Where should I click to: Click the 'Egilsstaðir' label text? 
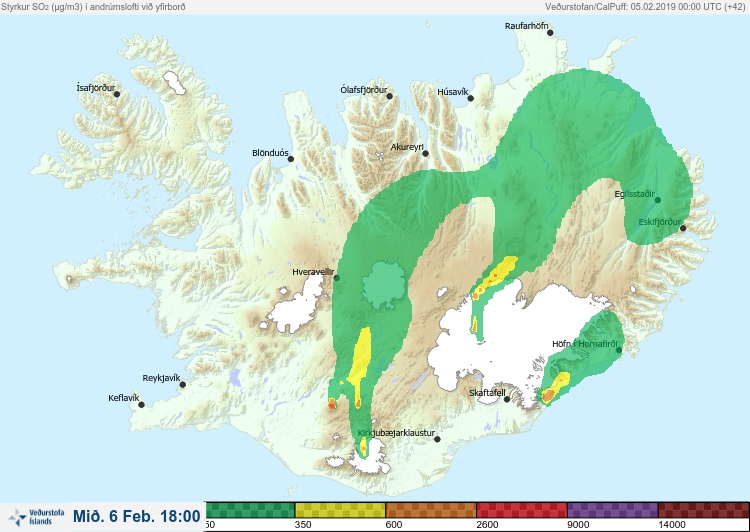point(634,194)
